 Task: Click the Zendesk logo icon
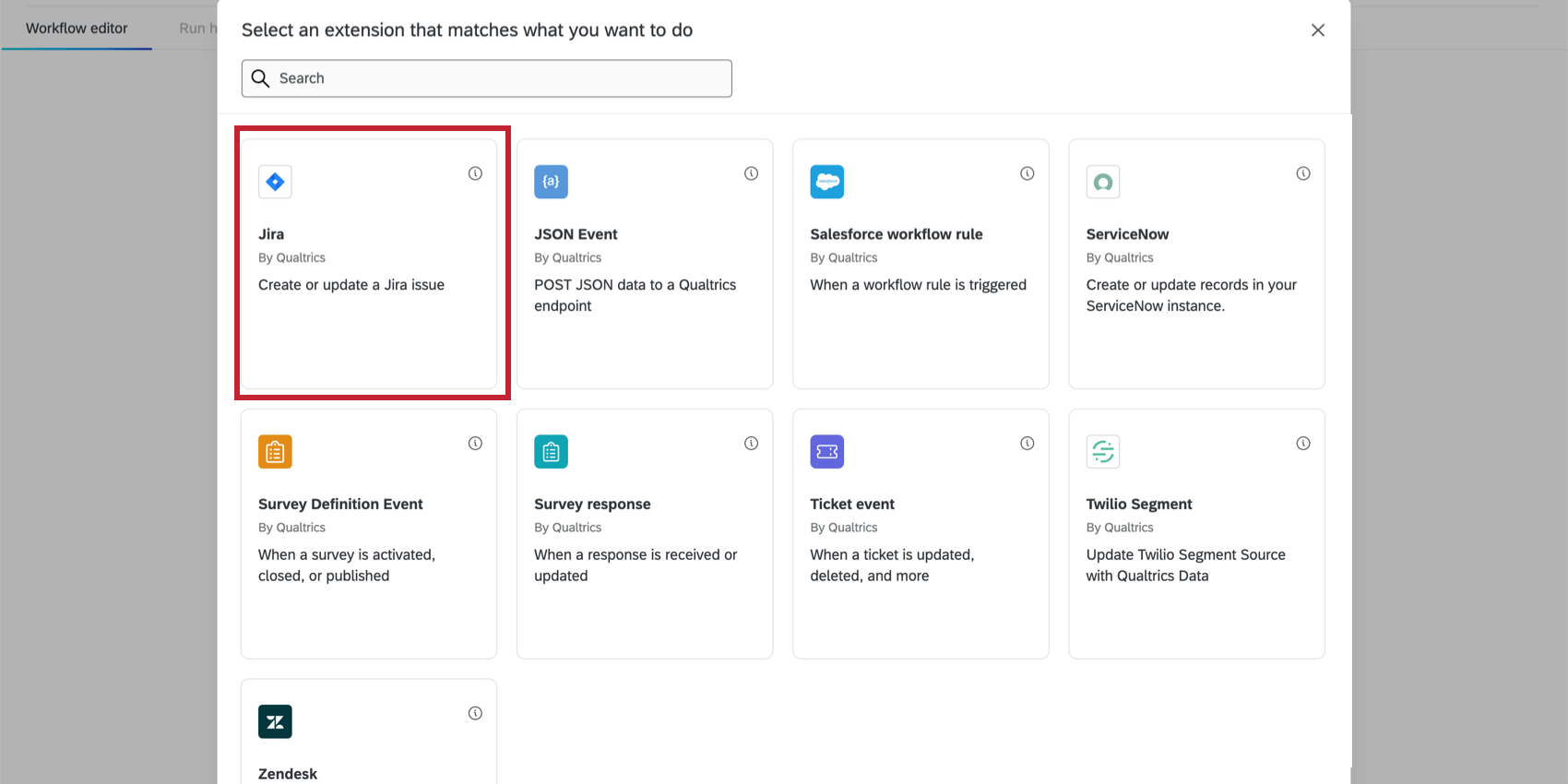point(275,721)
